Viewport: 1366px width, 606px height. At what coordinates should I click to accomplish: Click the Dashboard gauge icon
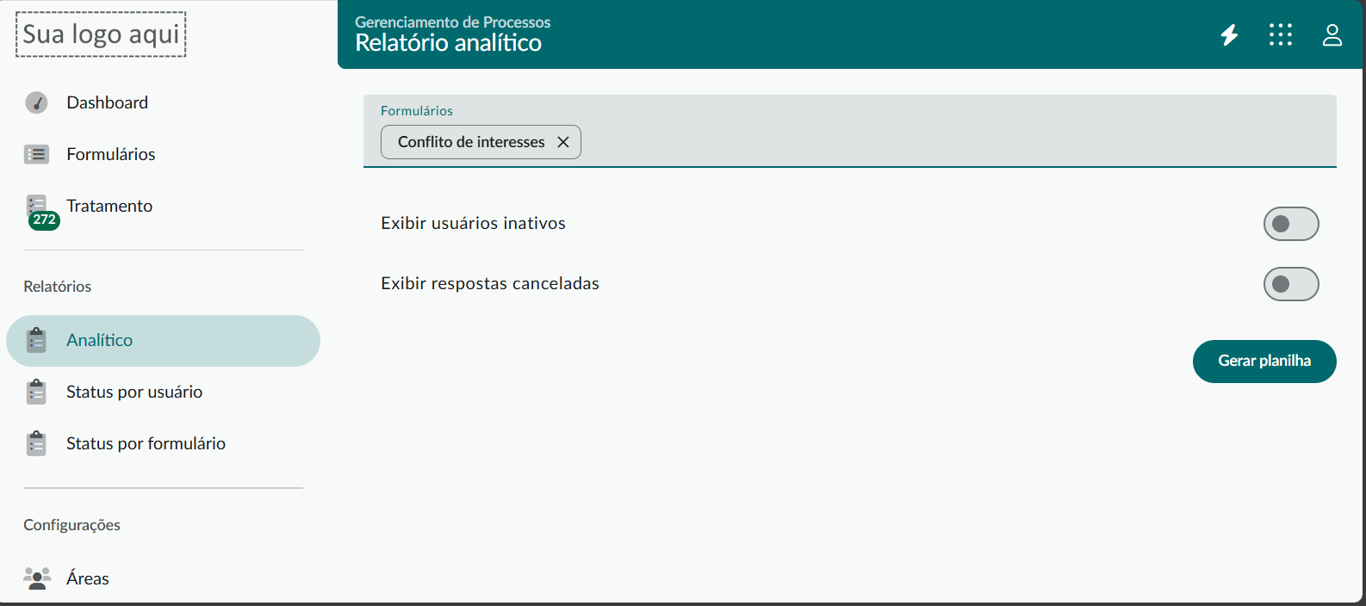pos(37,103)
